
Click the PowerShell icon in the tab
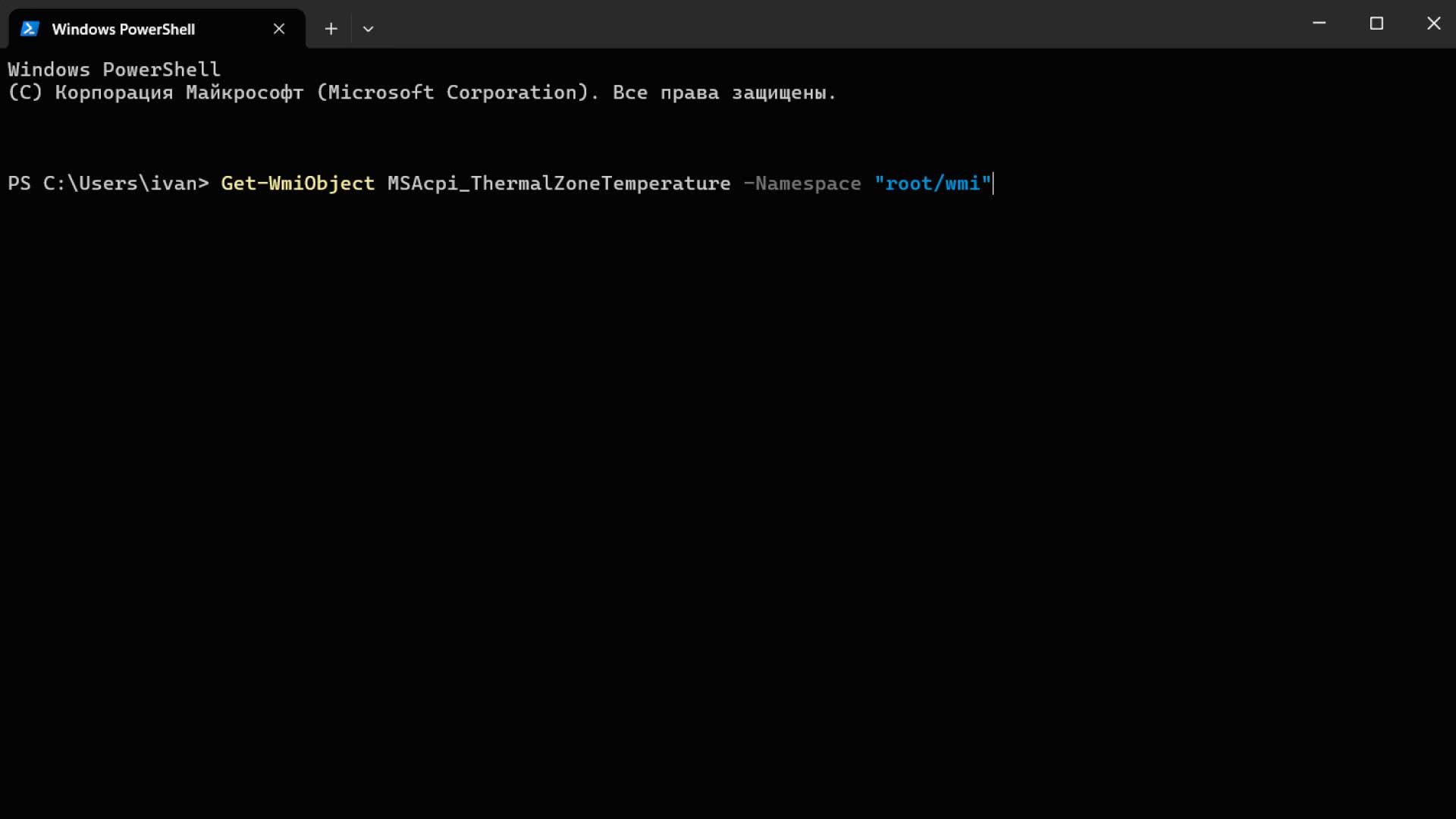[x=30, y=29]
